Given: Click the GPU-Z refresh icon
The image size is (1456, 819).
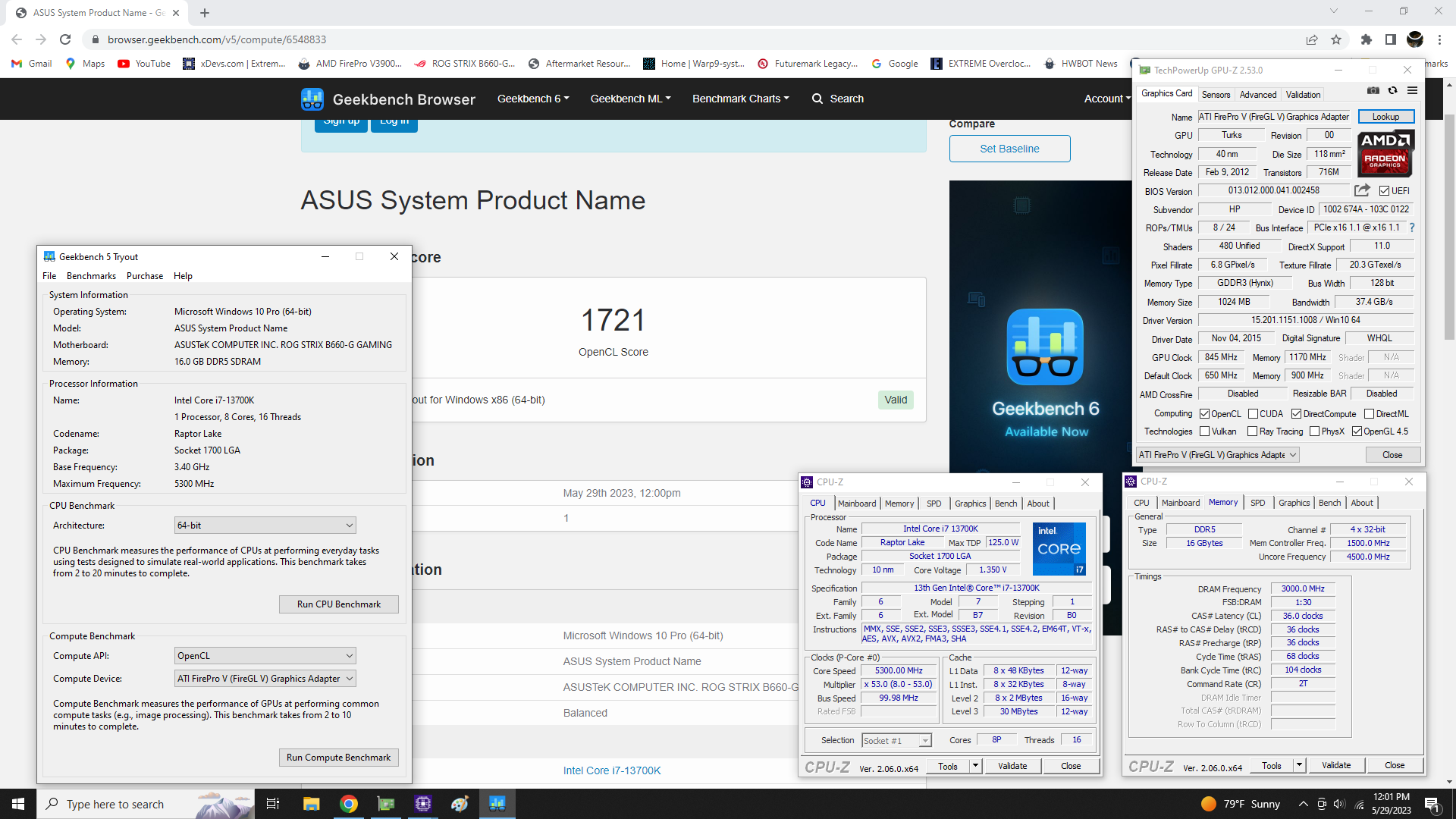Looking at the screenshot, I should point(1392,90).
